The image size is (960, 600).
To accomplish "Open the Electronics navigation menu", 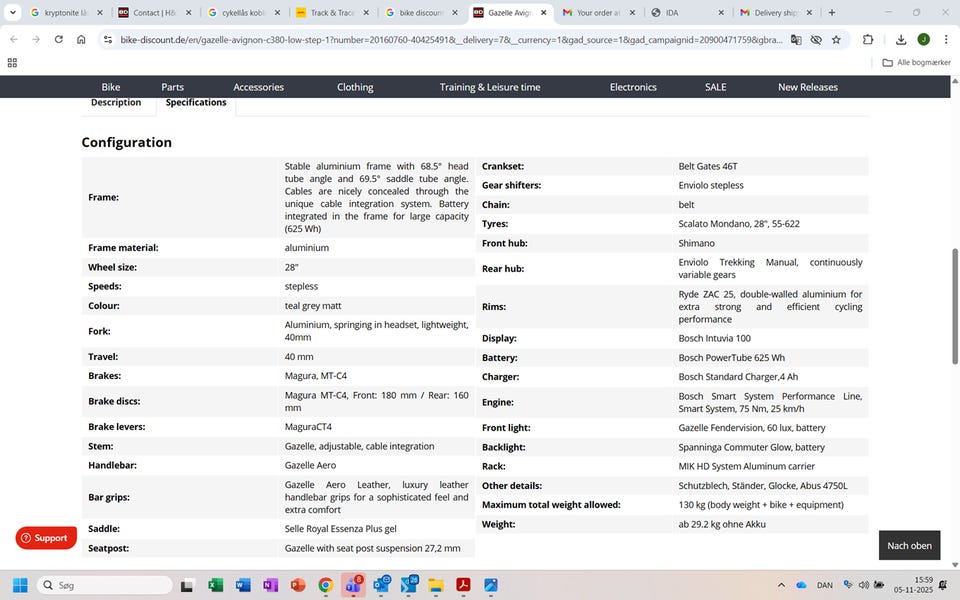I will pos(633,87).
